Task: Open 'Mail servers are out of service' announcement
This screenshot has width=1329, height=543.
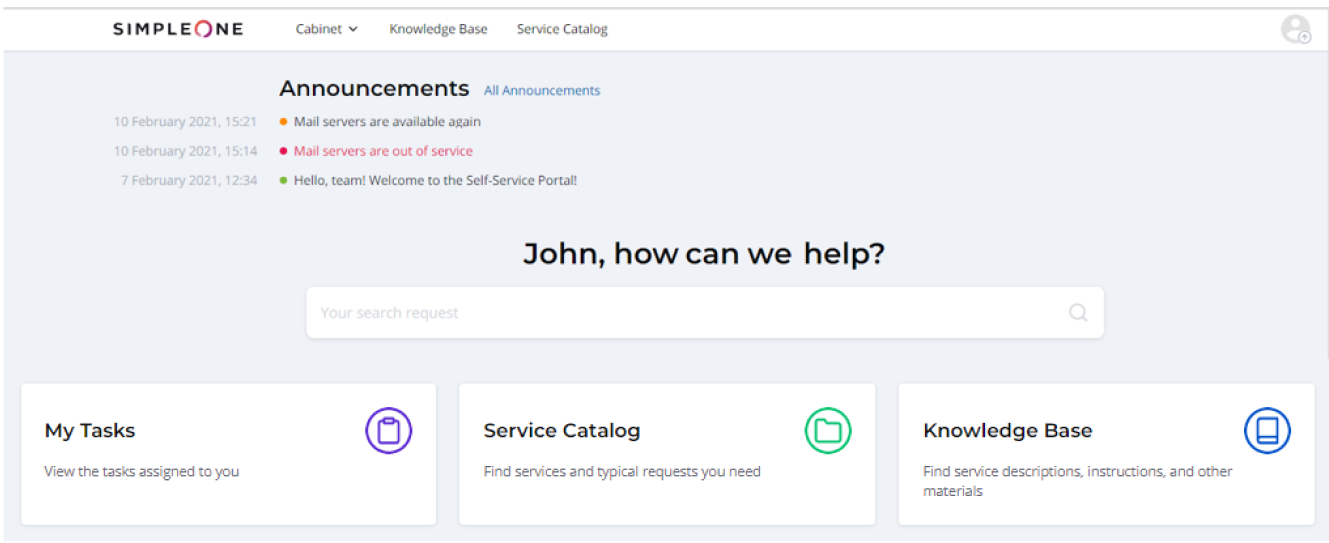Action: pyautogui.click(x=383, y=151)
